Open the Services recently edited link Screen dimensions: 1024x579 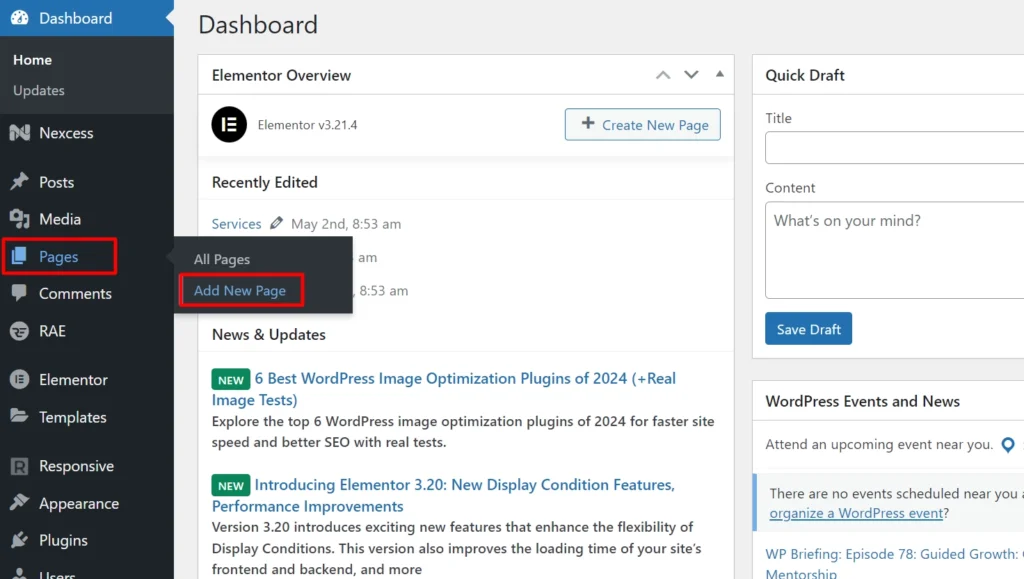click(x=236, y=224)
